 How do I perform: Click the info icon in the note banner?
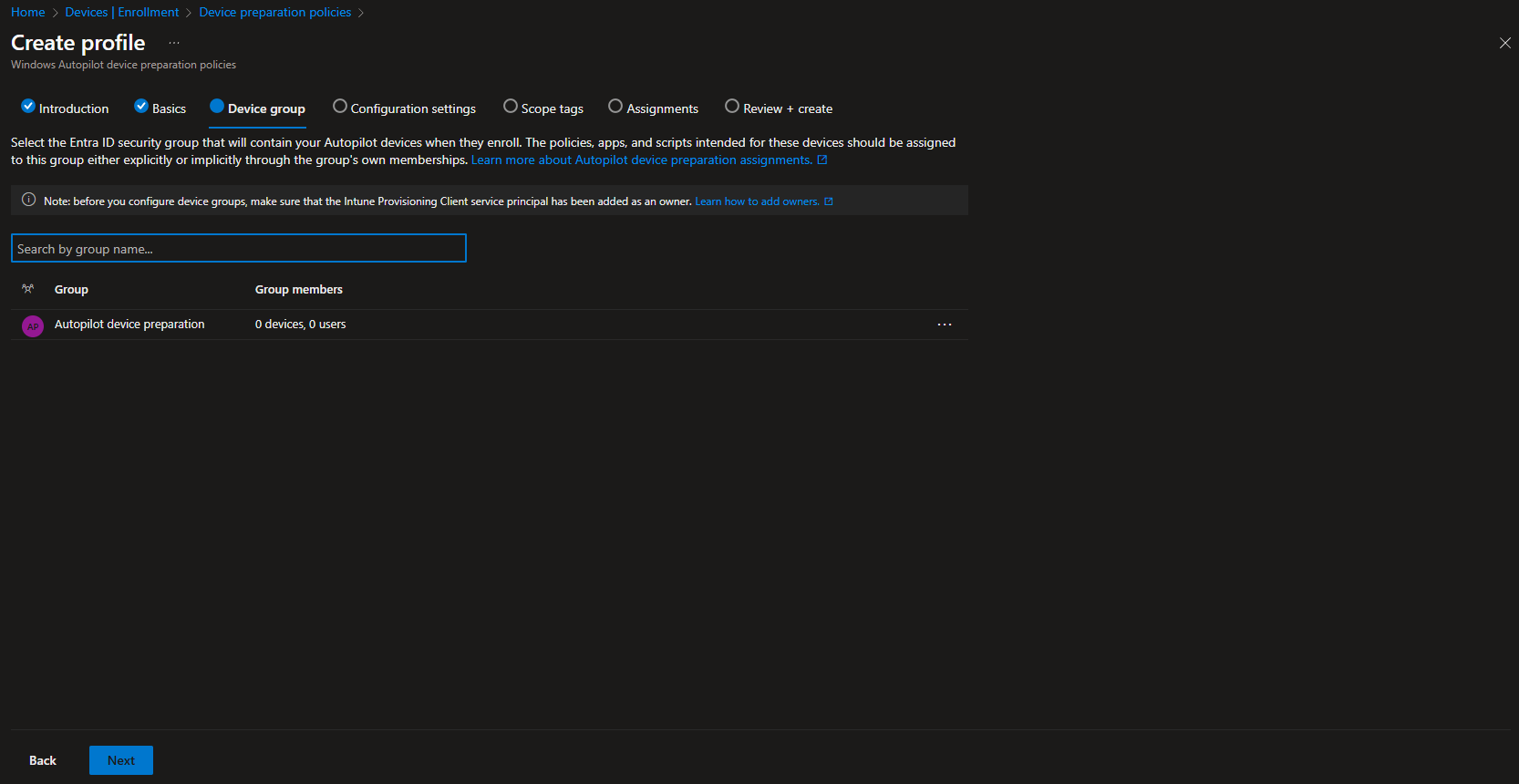[28, 201]
